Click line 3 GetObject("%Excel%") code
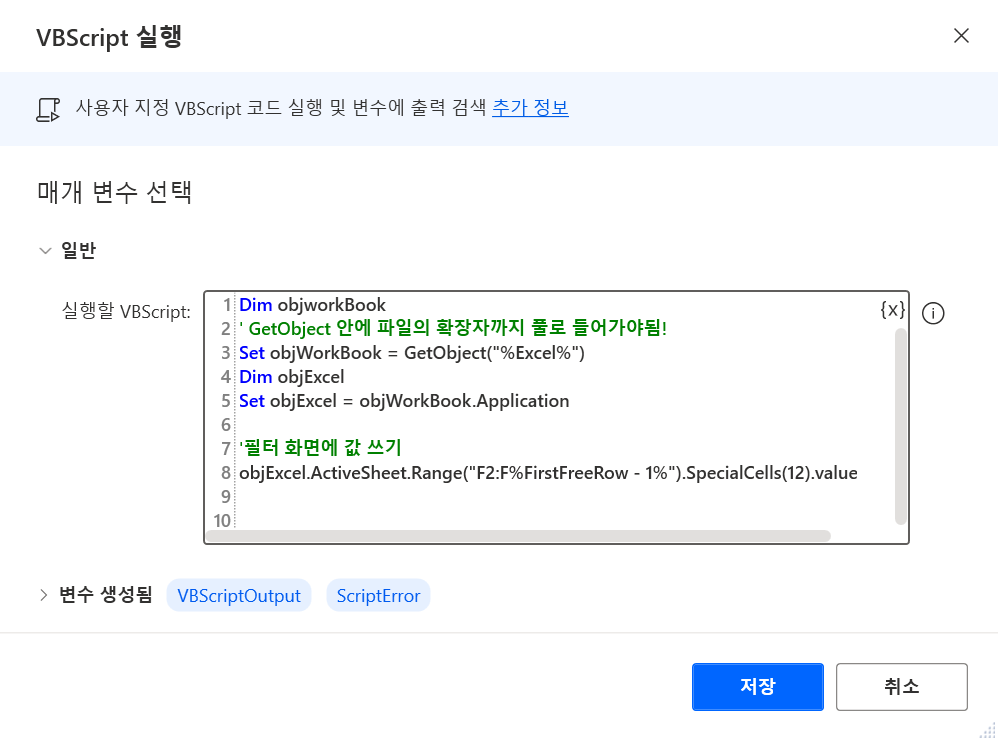The width and height of the screenshot is (998, 741). [x=494, y=353]
